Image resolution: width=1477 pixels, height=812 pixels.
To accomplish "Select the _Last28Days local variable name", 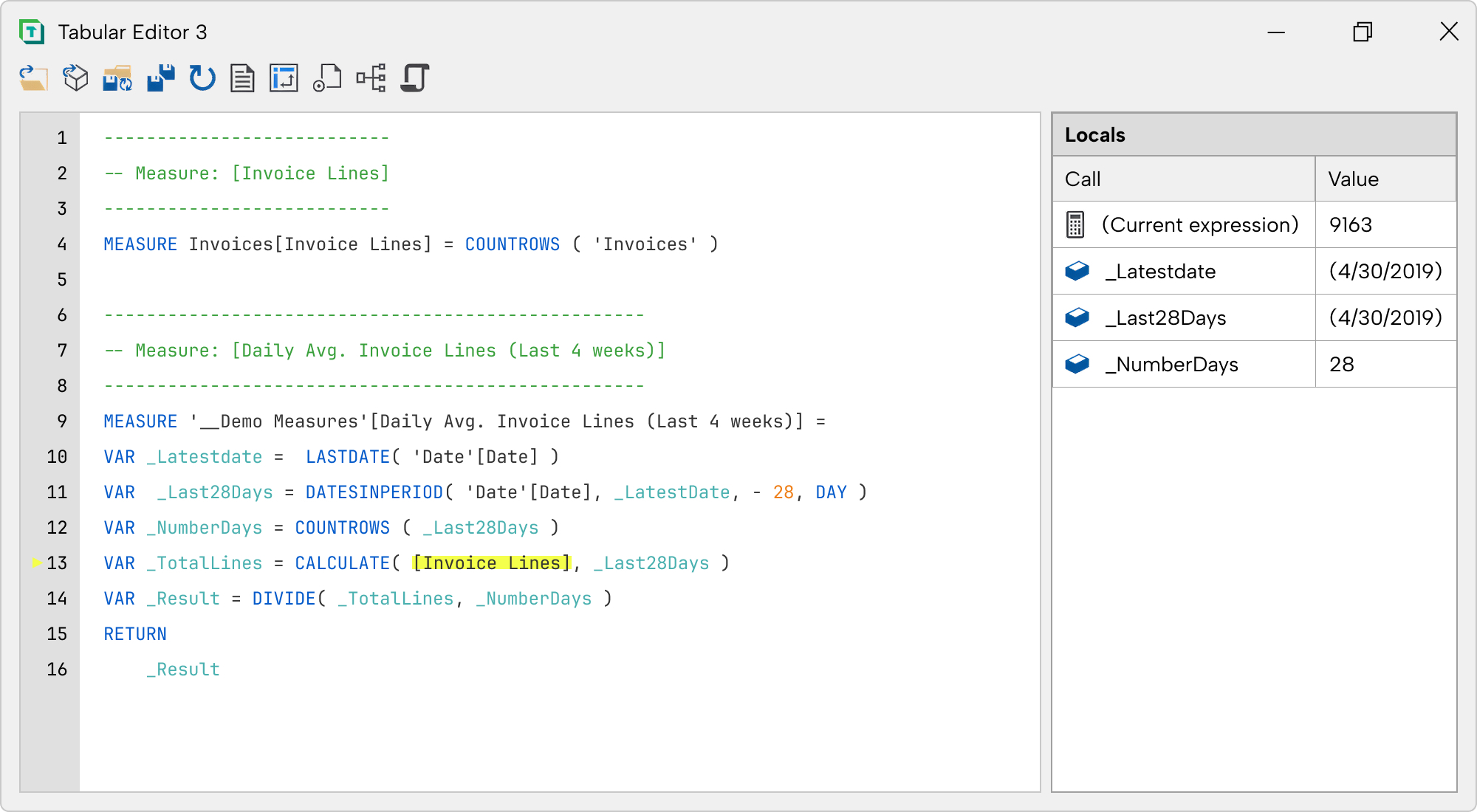I will [1165, 318].
